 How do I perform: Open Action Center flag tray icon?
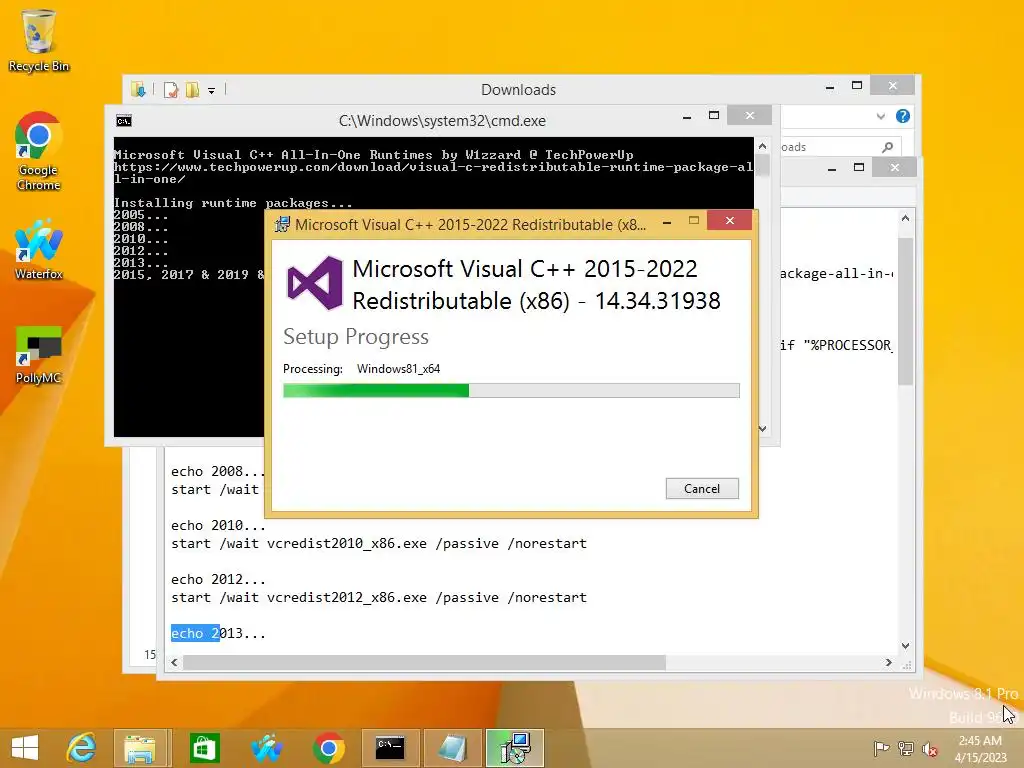point(881,748)
